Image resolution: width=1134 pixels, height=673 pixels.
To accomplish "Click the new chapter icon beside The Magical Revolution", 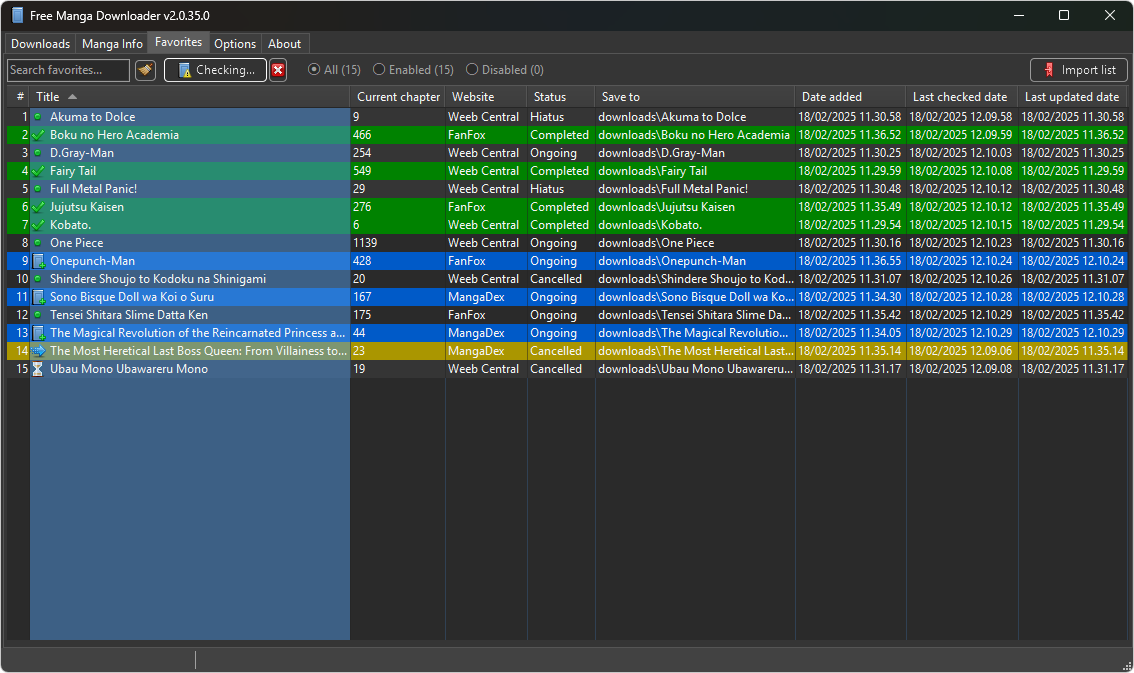I will point(39,333).
